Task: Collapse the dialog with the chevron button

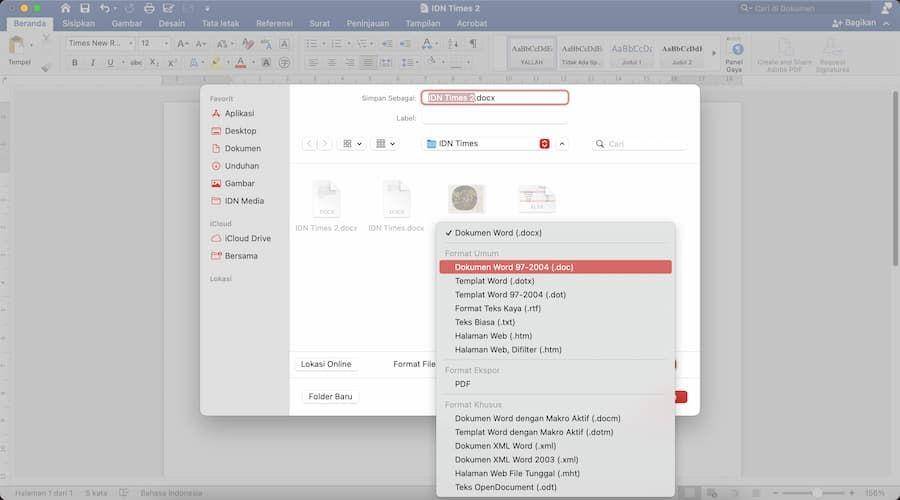Action: click(562, 144)
